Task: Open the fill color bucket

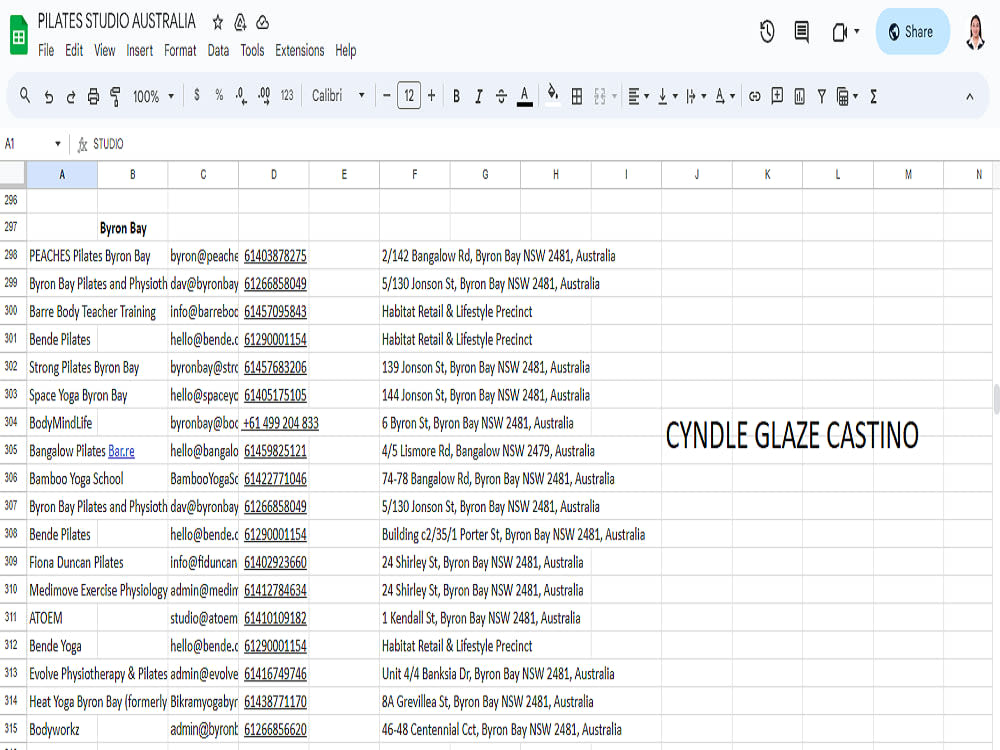Action: tap(553, 96)
